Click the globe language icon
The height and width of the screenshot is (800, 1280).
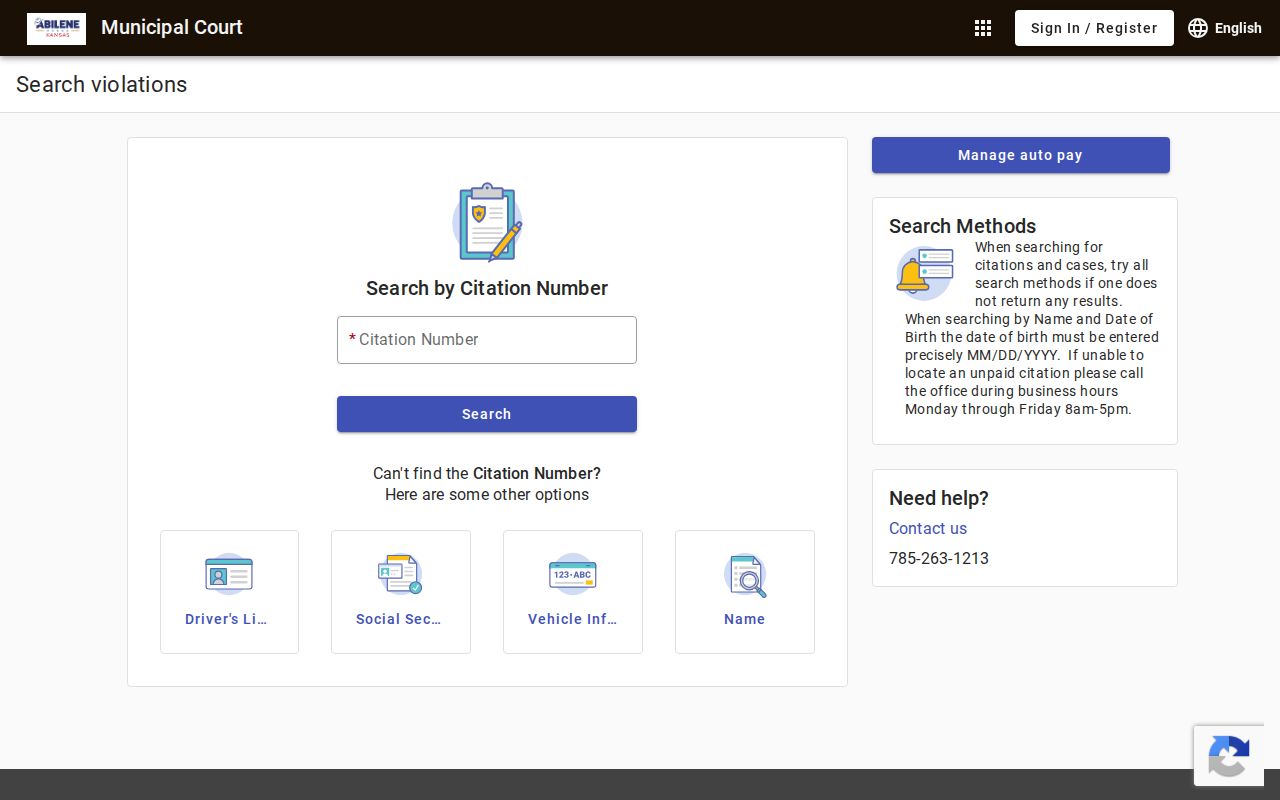coord(1198,28)
